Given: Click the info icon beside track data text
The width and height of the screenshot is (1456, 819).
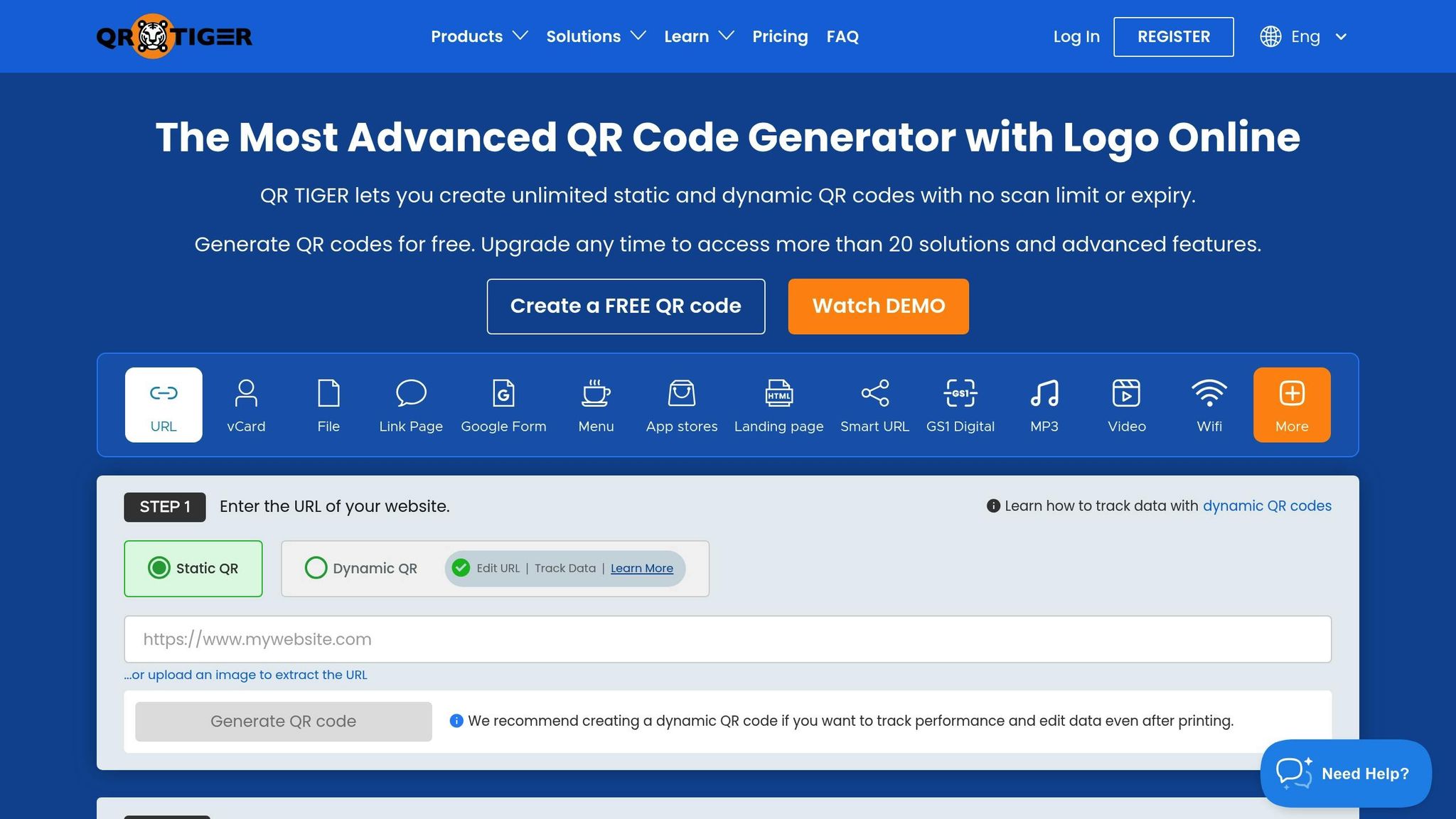Looking at the screenshot, I should click(x=993, y=506).
